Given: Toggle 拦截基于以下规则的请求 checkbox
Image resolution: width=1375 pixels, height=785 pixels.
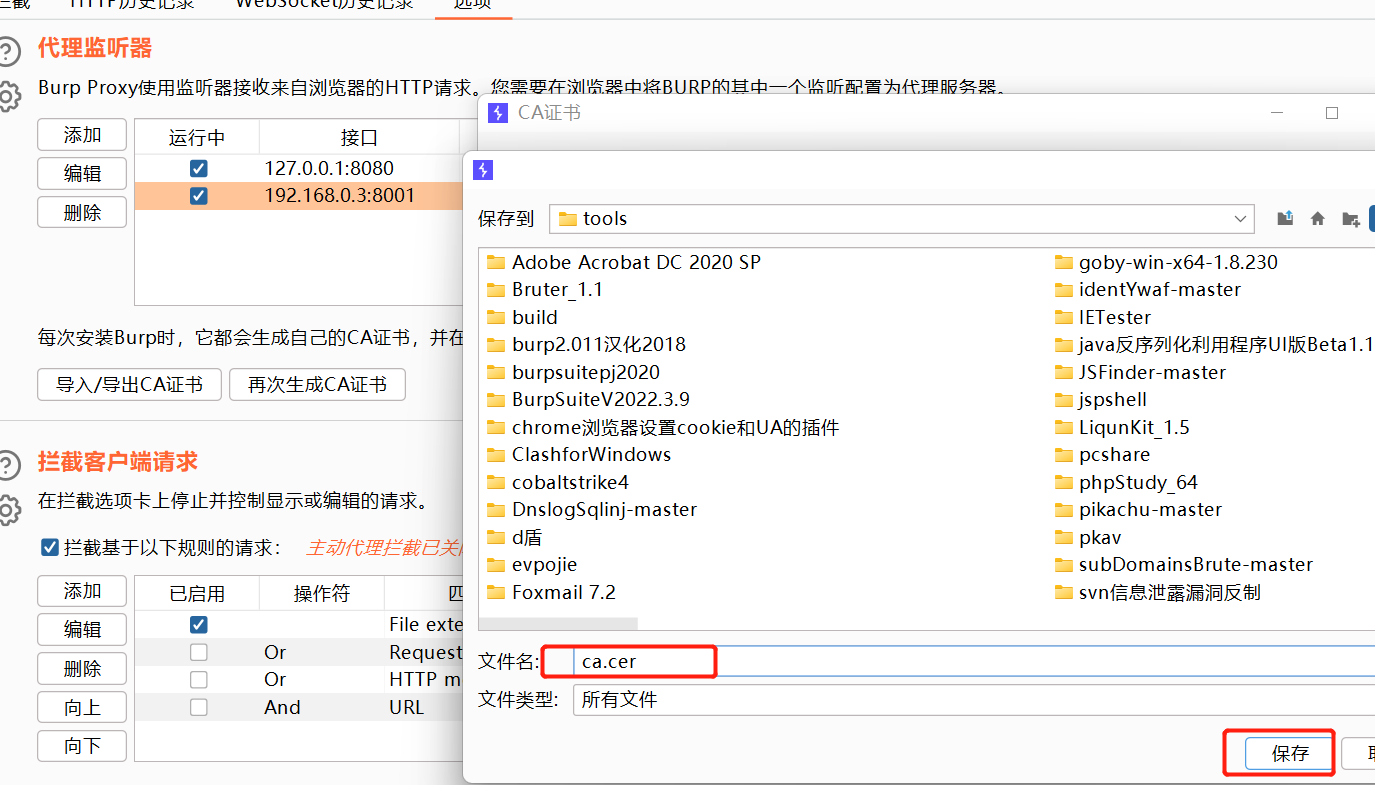Looking at the screenshot, I should pos(49,547).
